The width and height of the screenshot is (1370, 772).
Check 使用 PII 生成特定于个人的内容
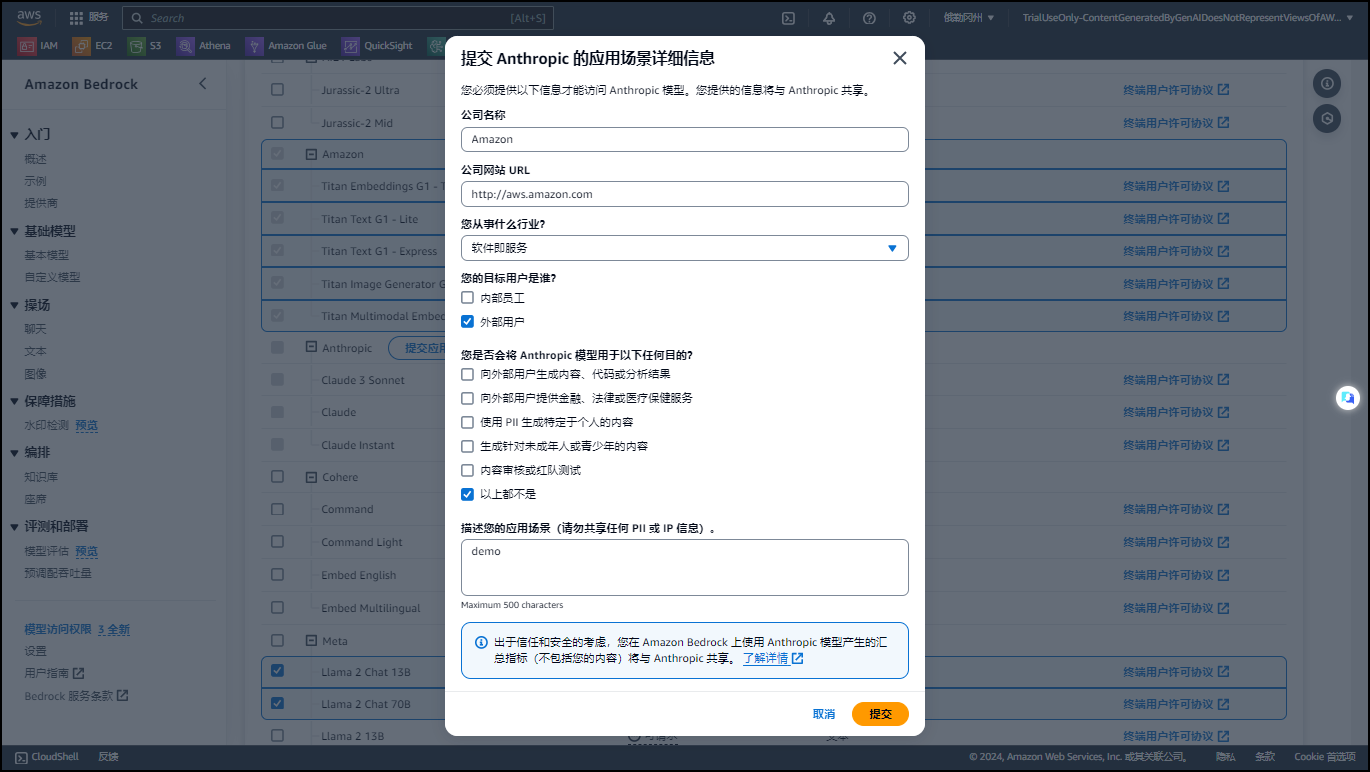click(x=467, y=422)
